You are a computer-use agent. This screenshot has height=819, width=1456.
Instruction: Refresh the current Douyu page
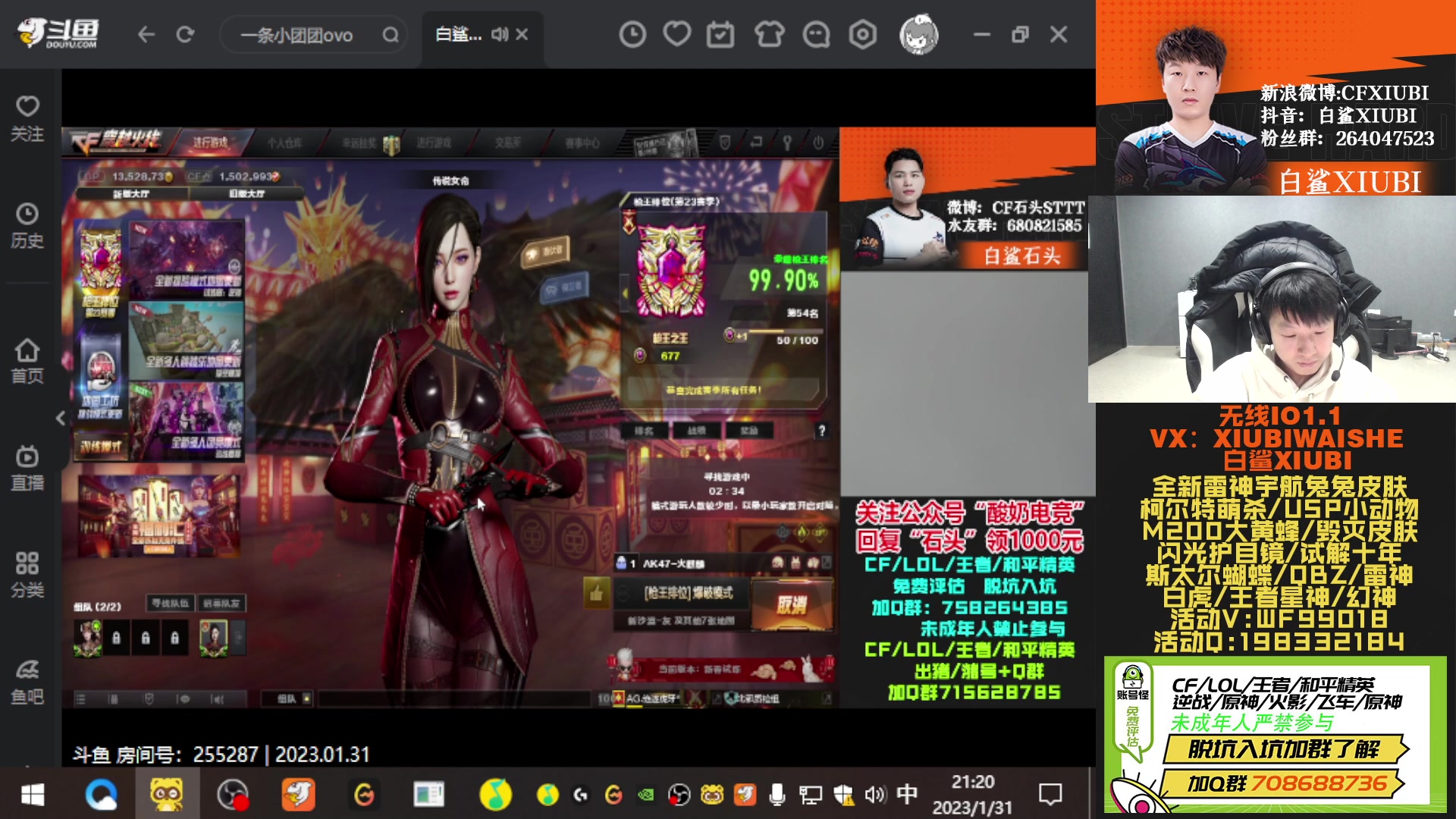[185, 34]
